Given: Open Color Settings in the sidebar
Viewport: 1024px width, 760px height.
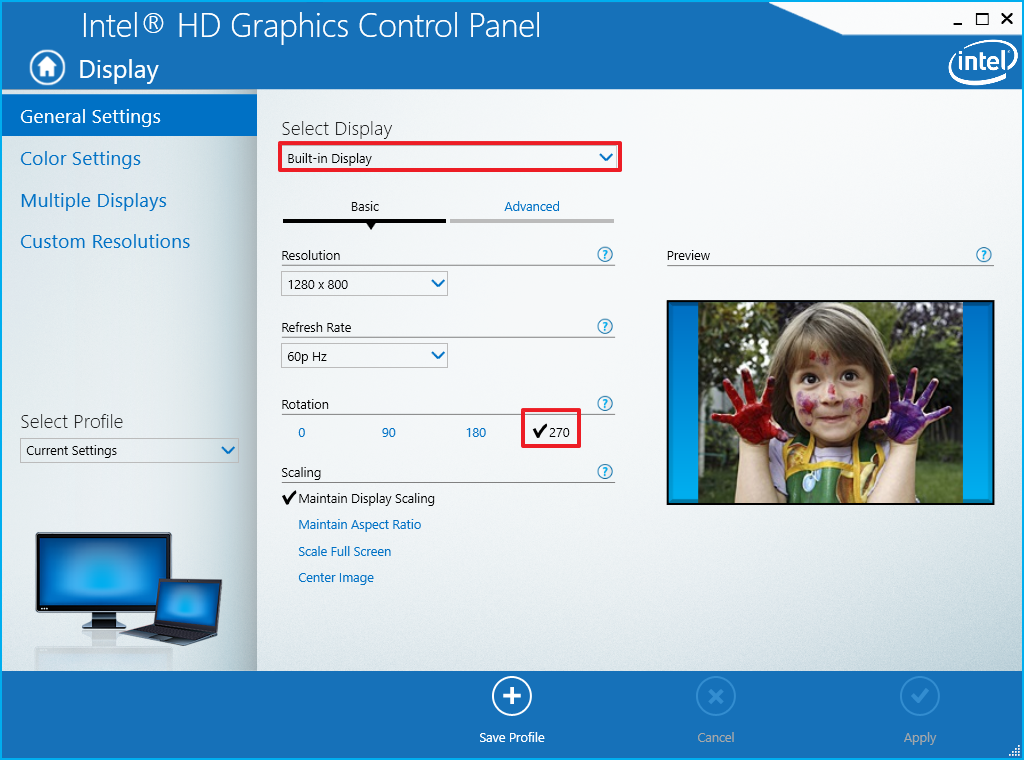Looking at the screenshot, I should point(80,159).
